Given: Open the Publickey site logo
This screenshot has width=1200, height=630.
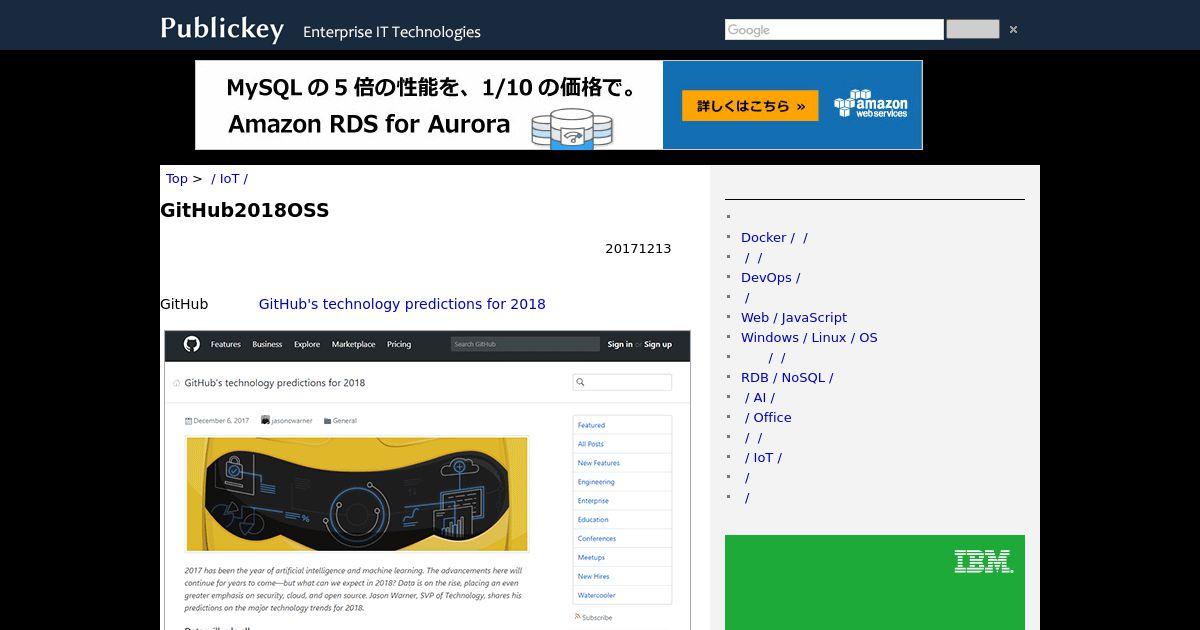Looking at the screenshot, I should click(222, 29).
